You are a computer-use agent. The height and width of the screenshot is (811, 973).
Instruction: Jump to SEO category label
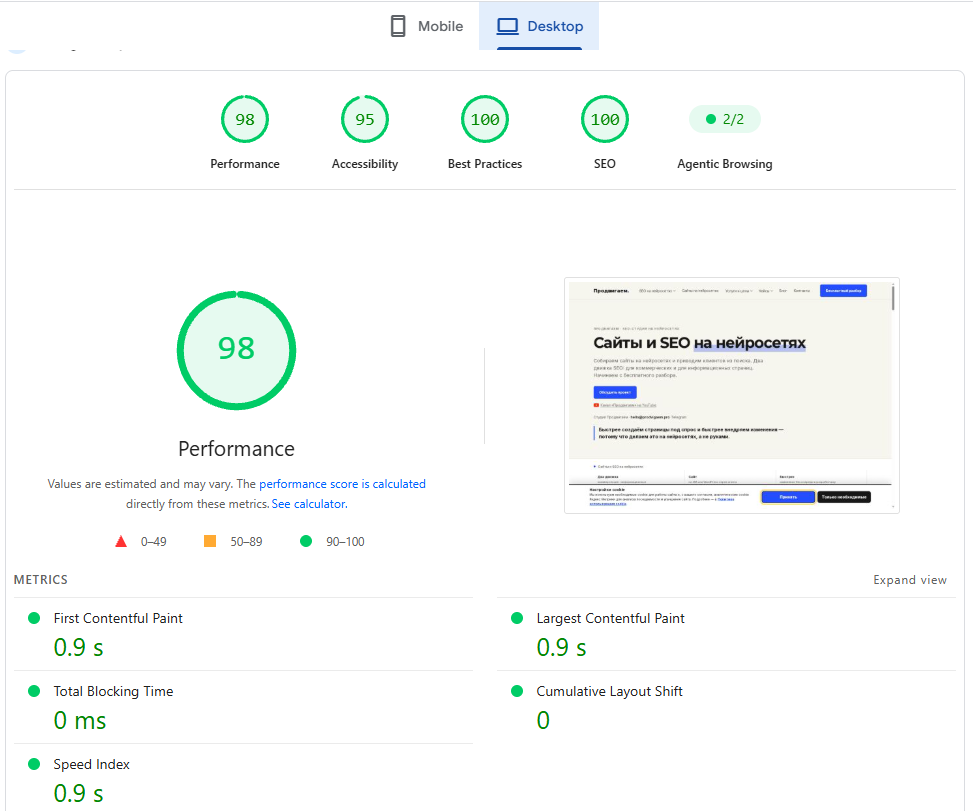(605, 164)
